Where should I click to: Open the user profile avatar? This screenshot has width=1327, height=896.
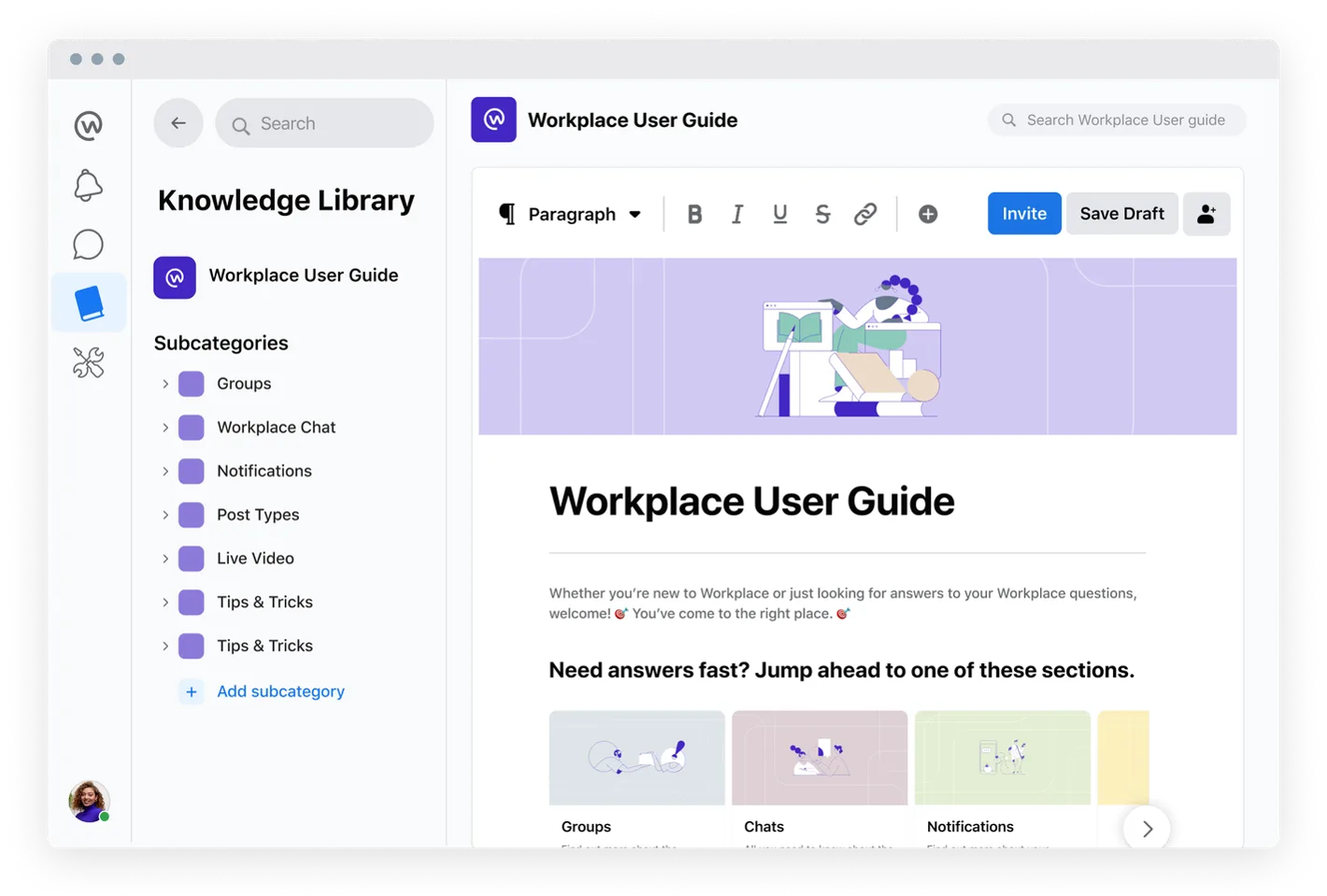click(x=89, y=802)
